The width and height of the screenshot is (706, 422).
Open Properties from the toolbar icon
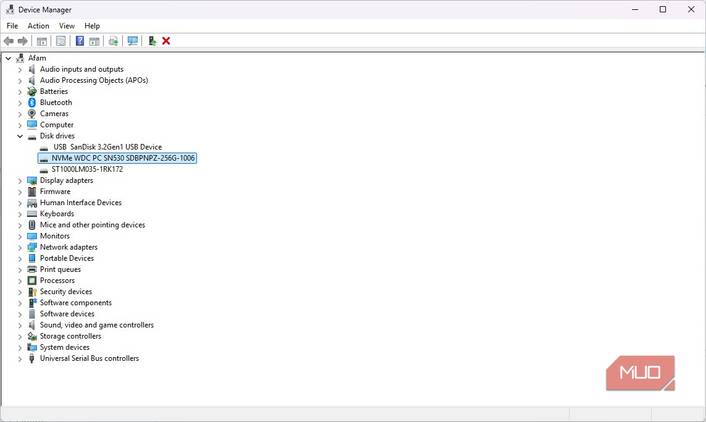coord(61,41)
